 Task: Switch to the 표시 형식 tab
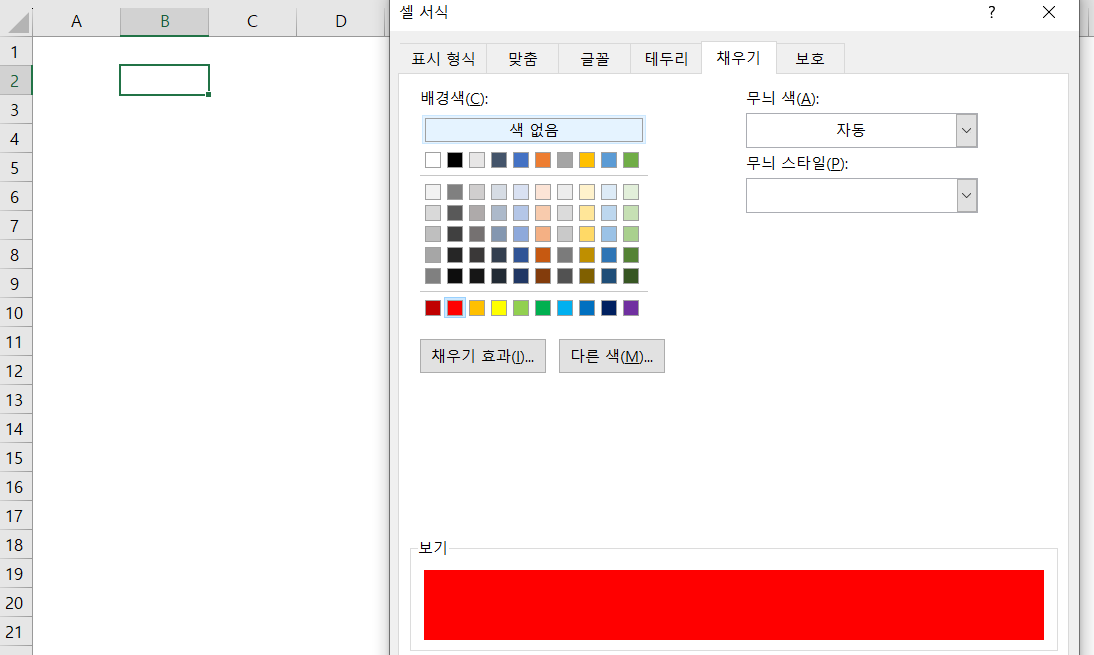click(443, 59)
